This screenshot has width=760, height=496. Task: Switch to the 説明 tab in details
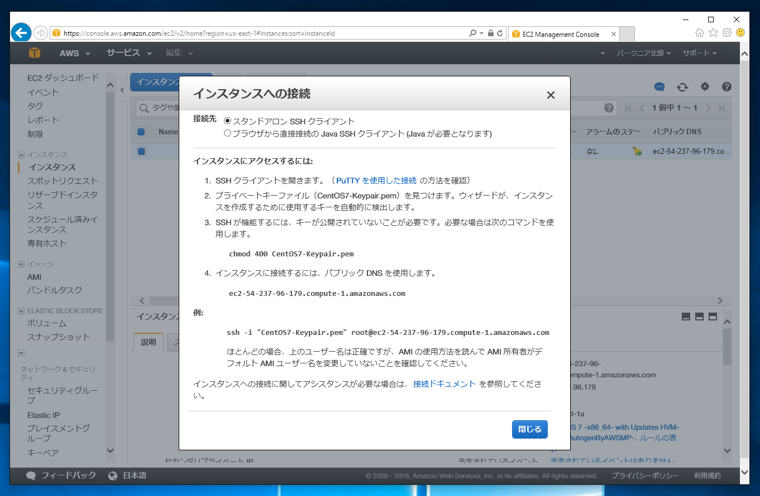[x=148, y=342]
